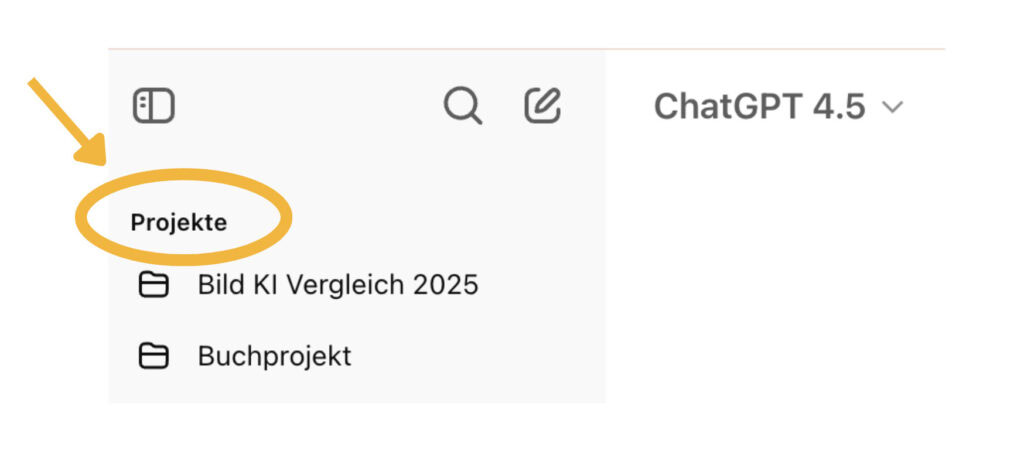1024x471 pixels.
Task: Click folder icon beside Bild KI Vergleich 2025
Action: [x=153, y=286]
